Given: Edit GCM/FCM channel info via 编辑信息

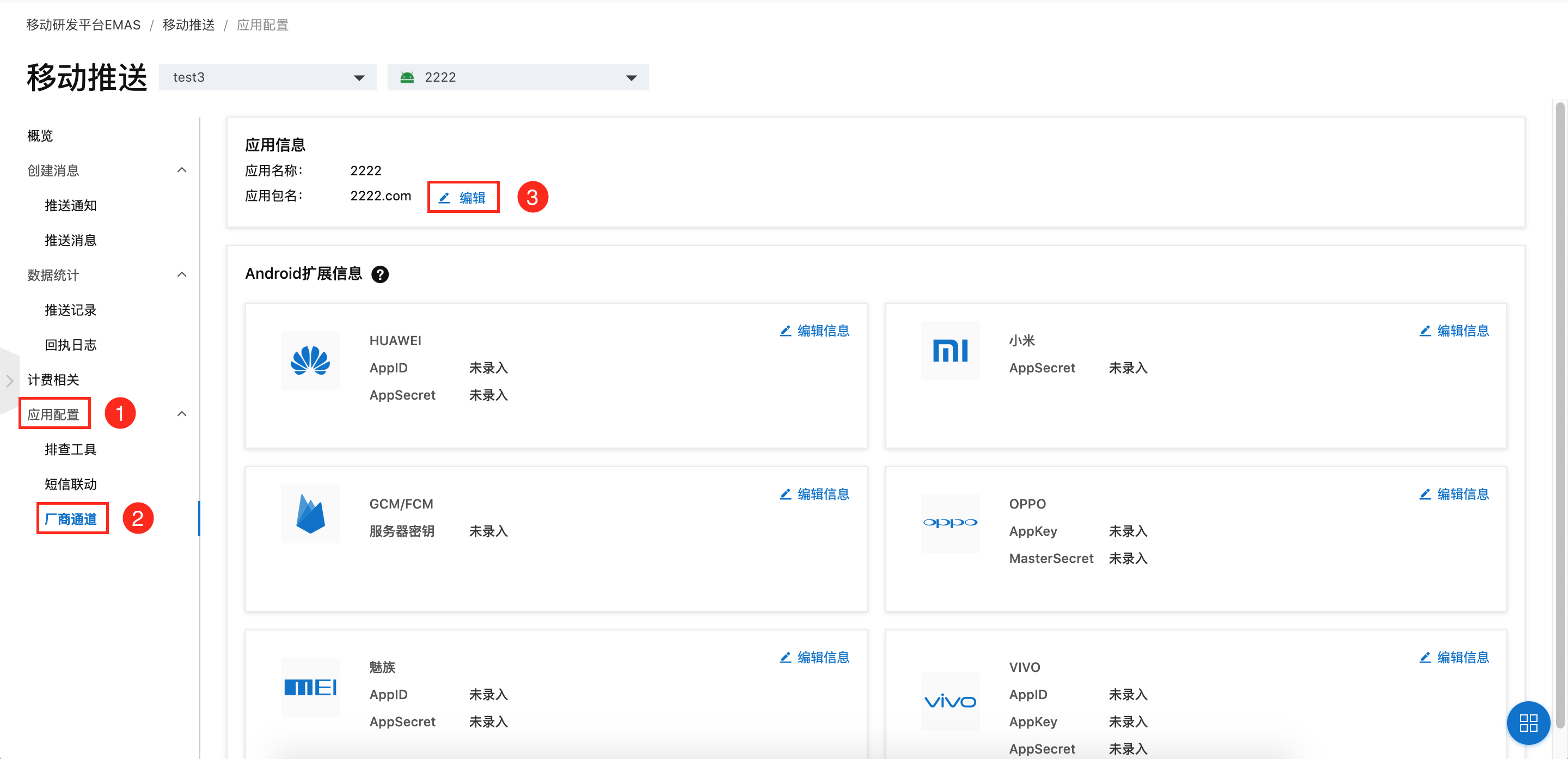Looking at the screenshot, I should (814, 494).
